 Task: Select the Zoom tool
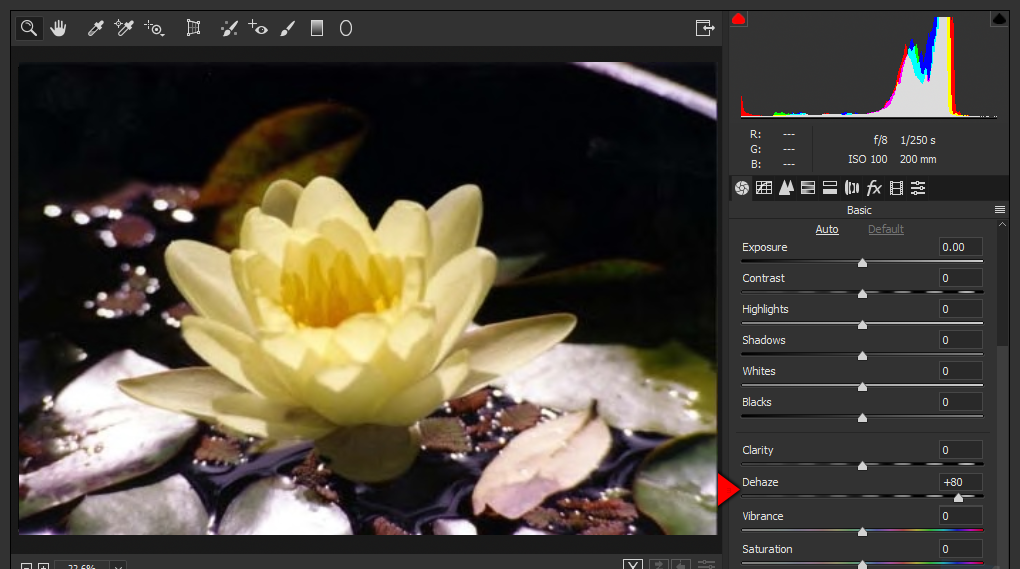tap(30, 28)
